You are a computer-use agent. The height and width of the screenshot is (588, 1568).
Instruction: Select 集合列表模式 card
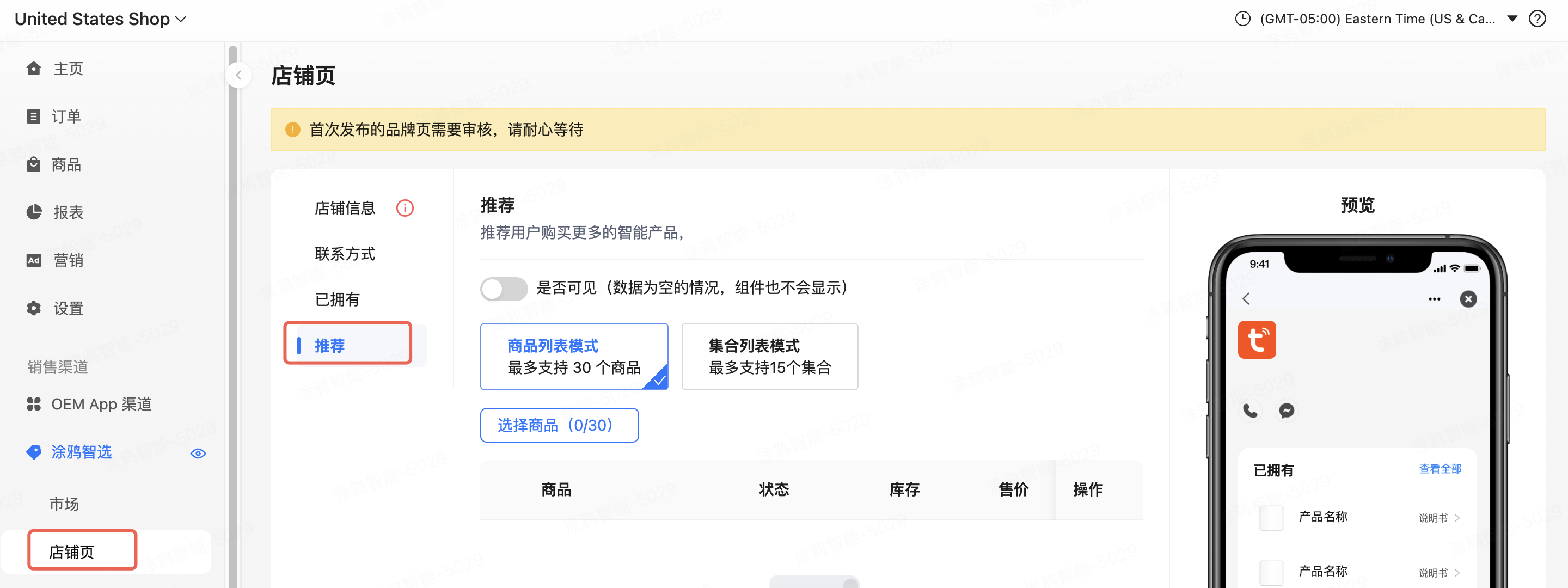point(770,357)
